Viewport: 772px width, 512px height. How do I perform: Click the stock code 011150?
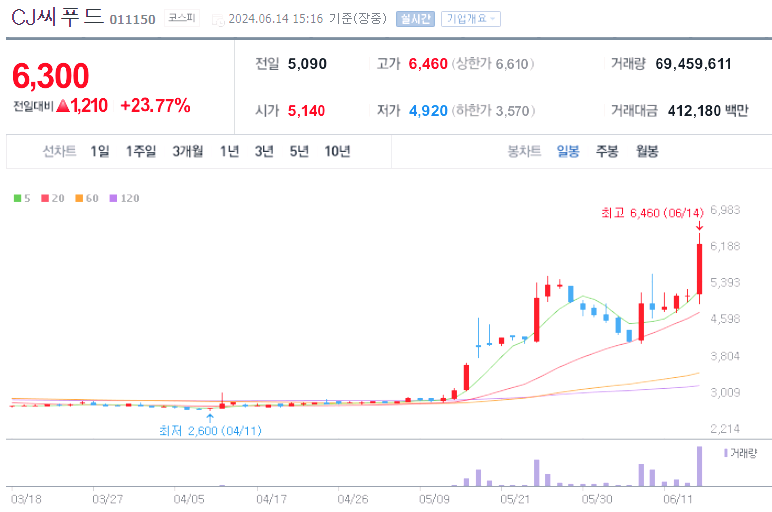(132, 20)
